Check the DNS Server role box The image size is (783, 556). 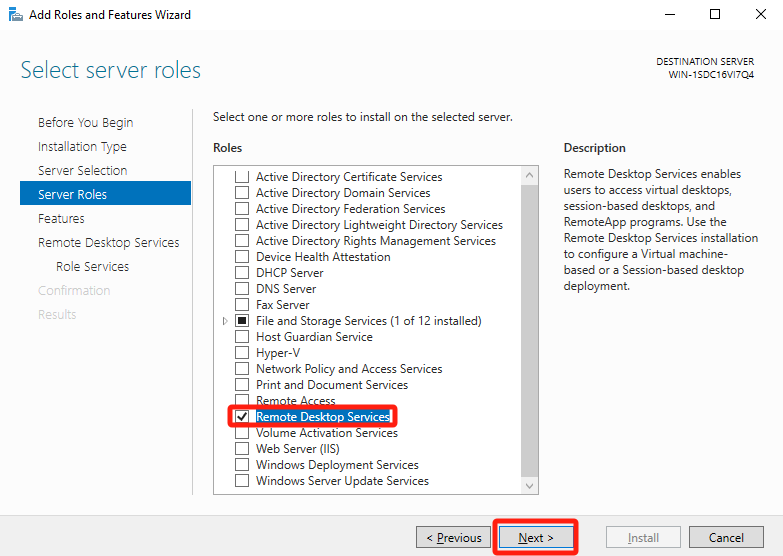[x=241, y=289]
